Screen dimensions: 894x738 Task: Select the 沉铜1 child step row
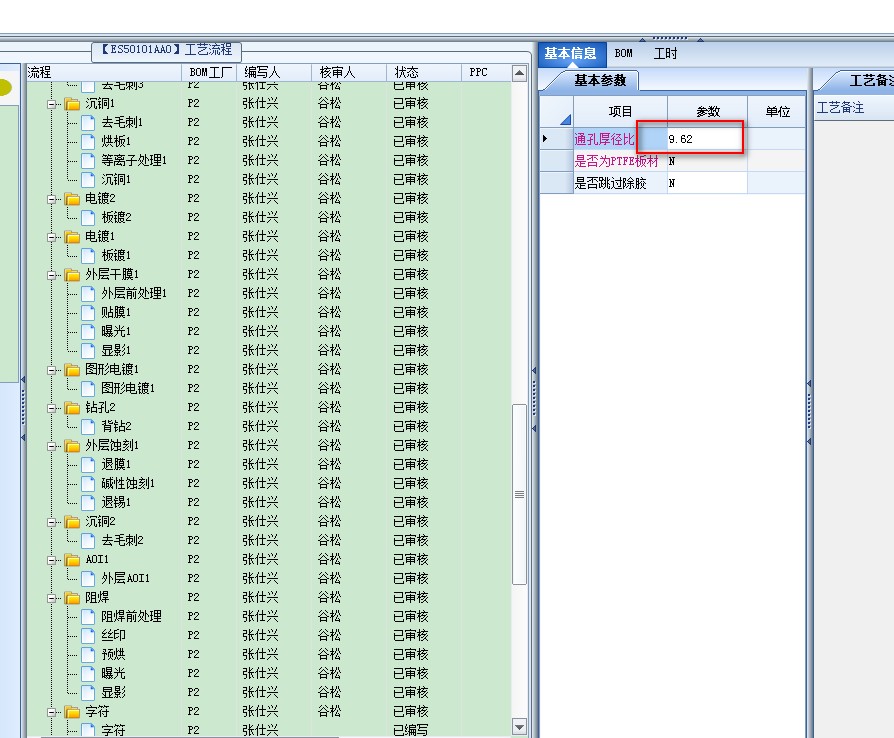[x=268, y=179]
